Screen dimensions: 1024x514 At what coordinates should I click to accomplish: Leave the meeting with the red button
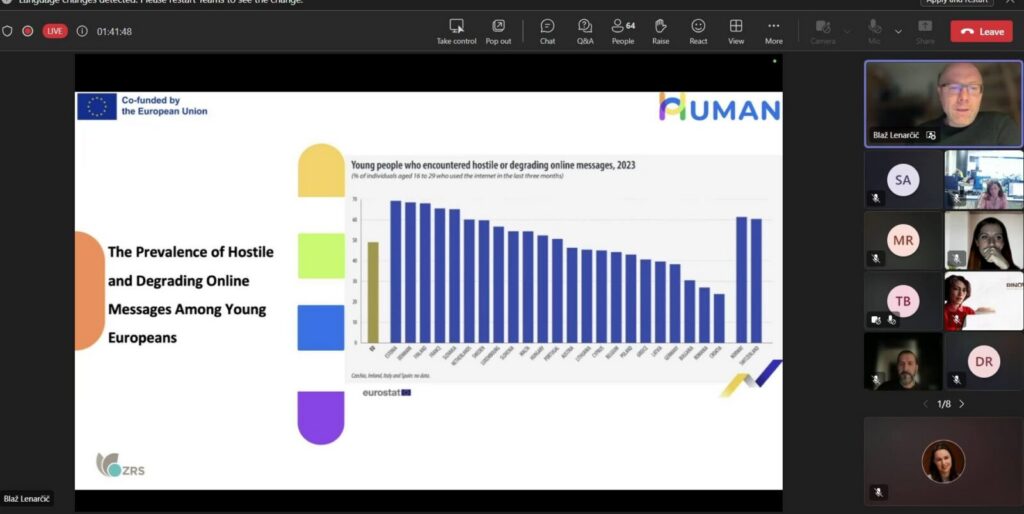click(x=981, y=31)
